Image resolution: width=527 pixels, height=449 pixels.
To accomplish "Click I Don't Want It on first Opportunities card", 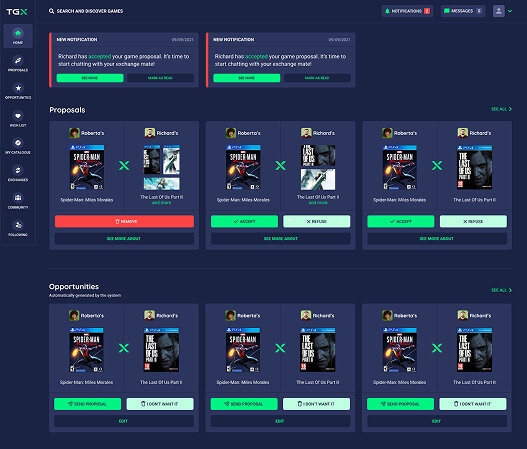I will coord(160,404).
